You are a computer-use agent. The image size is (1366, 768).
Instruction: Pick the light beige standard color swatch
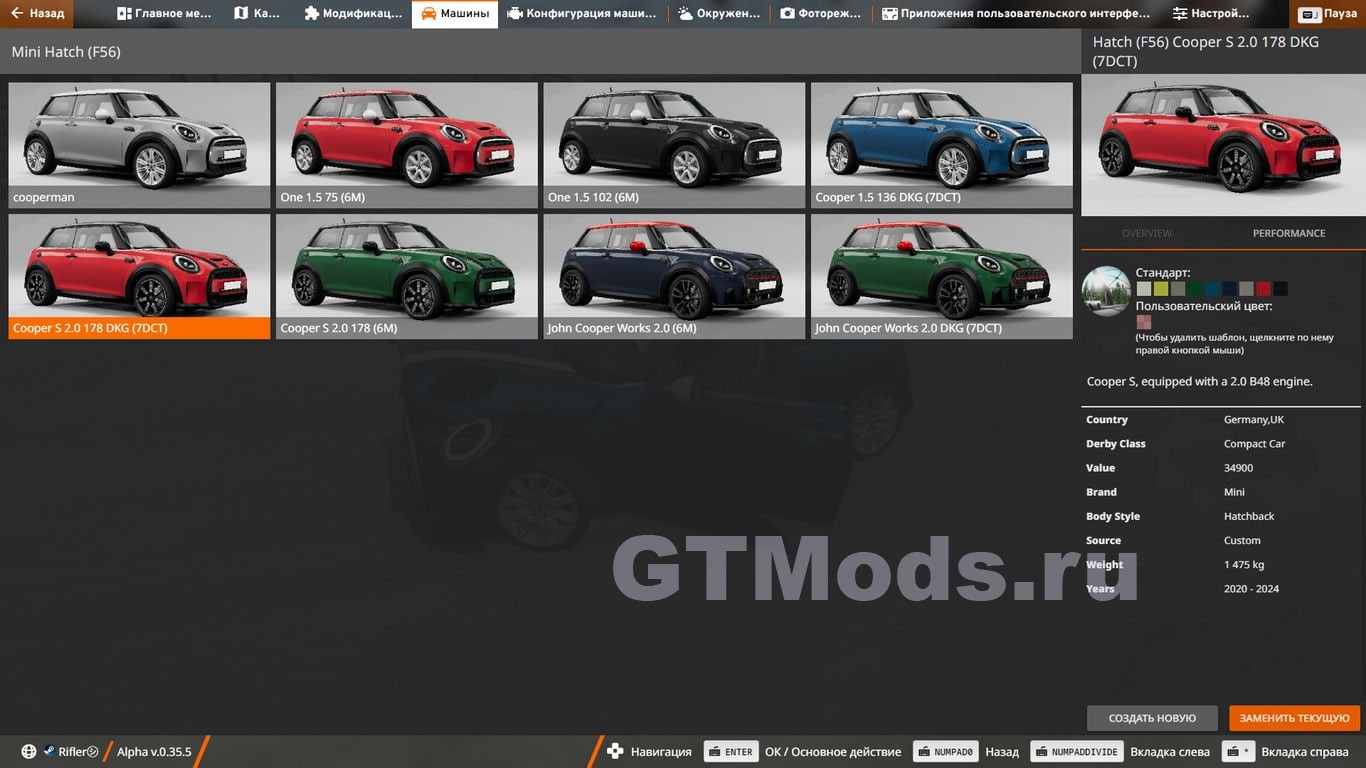1144,289
